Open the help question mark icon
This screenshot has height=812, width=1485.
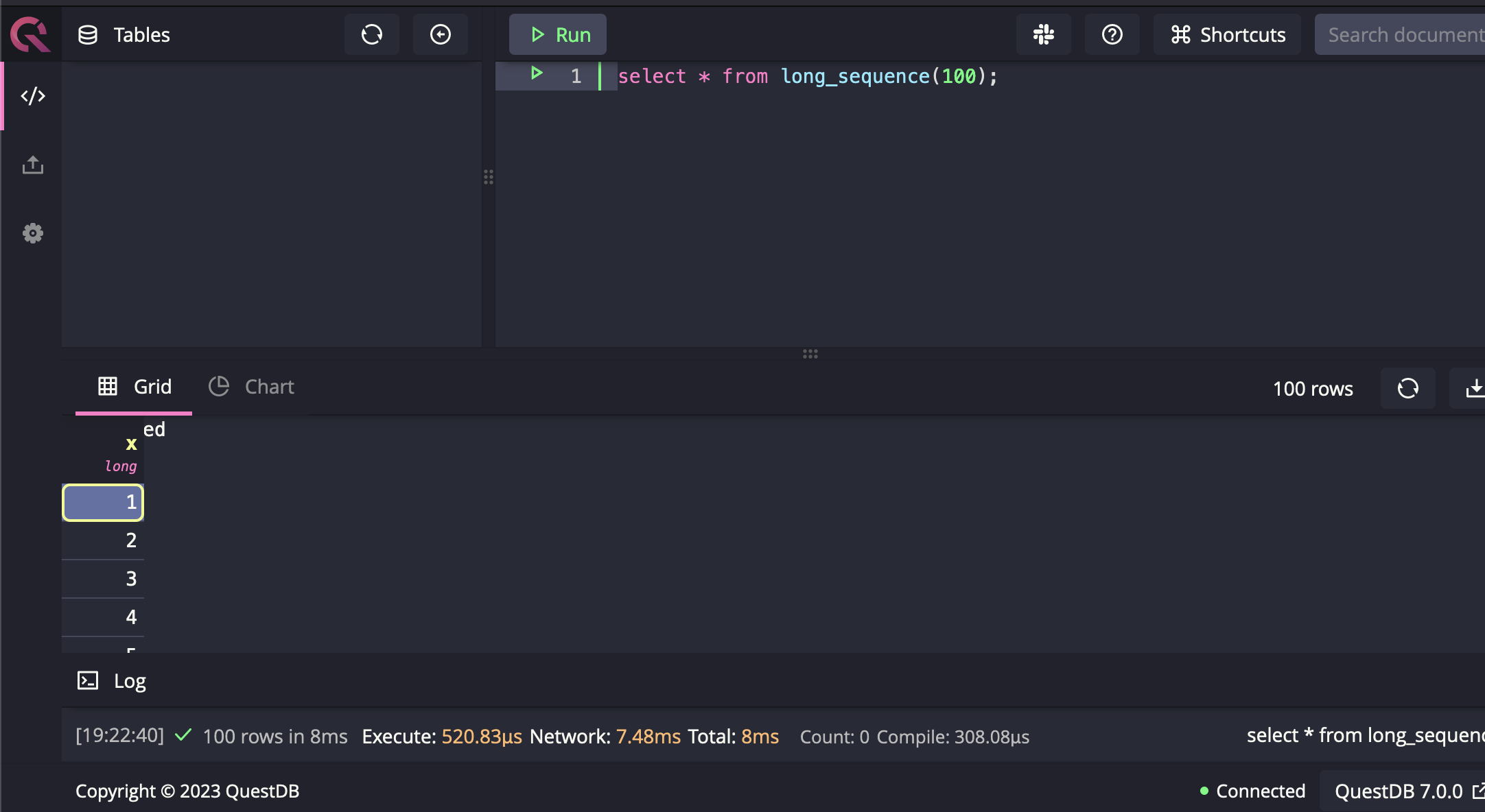(1112, 34)
